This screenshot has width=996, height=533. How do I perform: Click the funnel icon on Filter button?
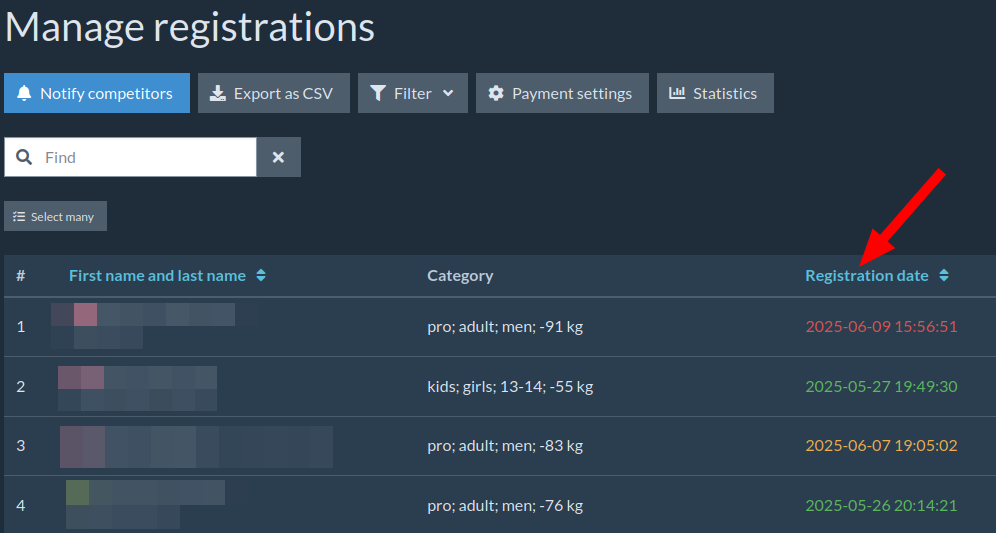pos(378,93)
